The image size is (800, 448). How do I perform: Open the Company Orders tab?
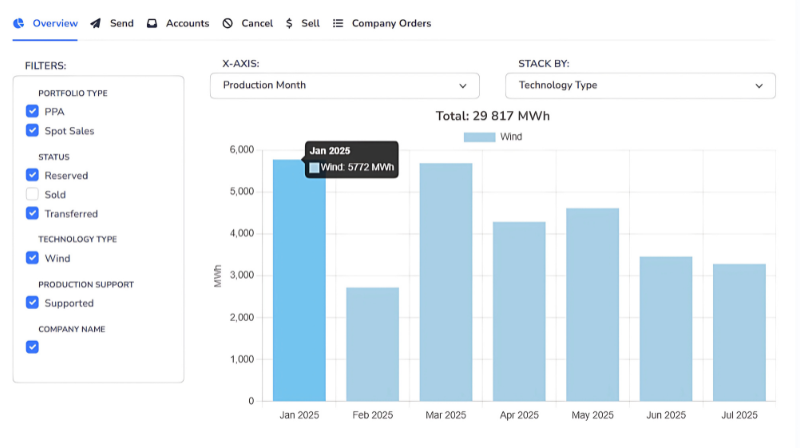[x=391, y=23]
